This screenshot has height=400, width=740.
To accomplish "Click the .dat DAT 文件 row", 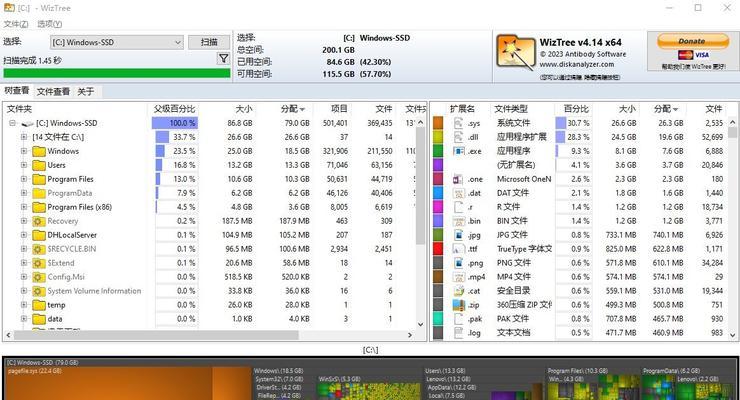I will [x=580, y=193].
